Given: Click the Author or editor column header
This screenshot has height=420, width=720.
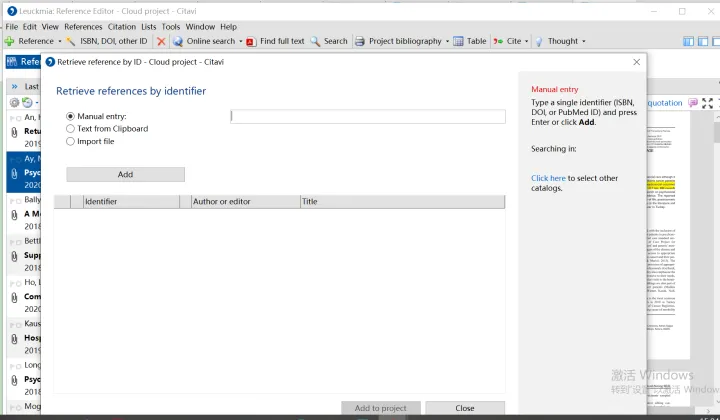Looking at the screenshot, I should click(246, 202).
